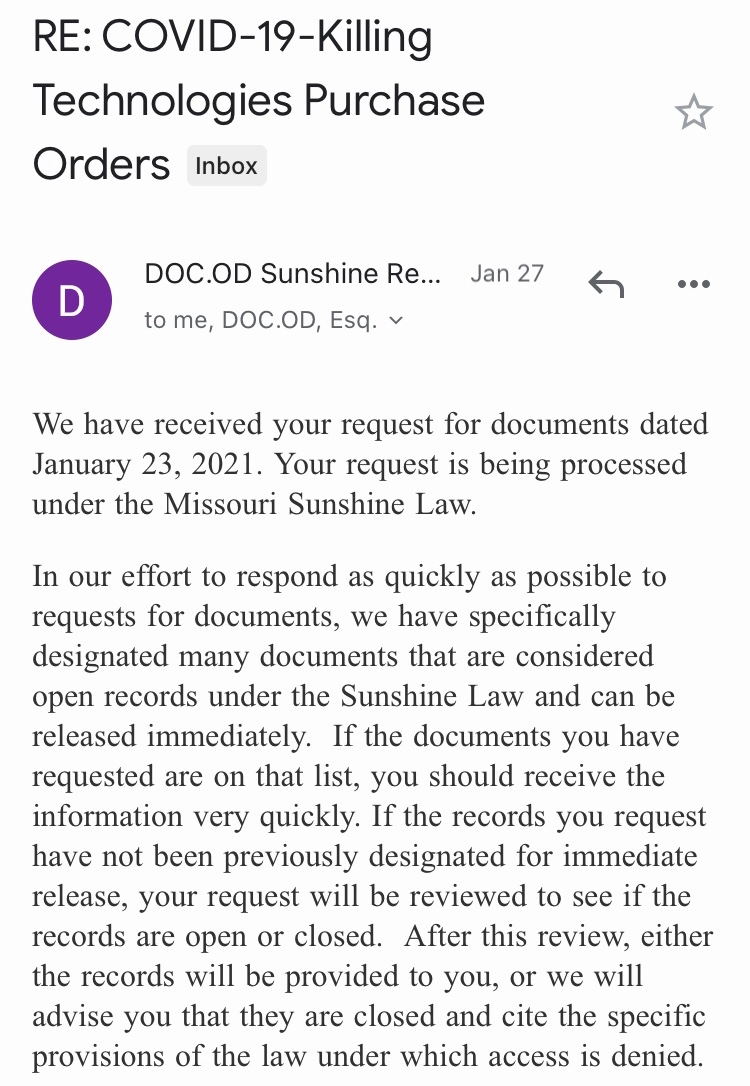Click the Inbox label chip
The image size is (750, 1086).
226,166
